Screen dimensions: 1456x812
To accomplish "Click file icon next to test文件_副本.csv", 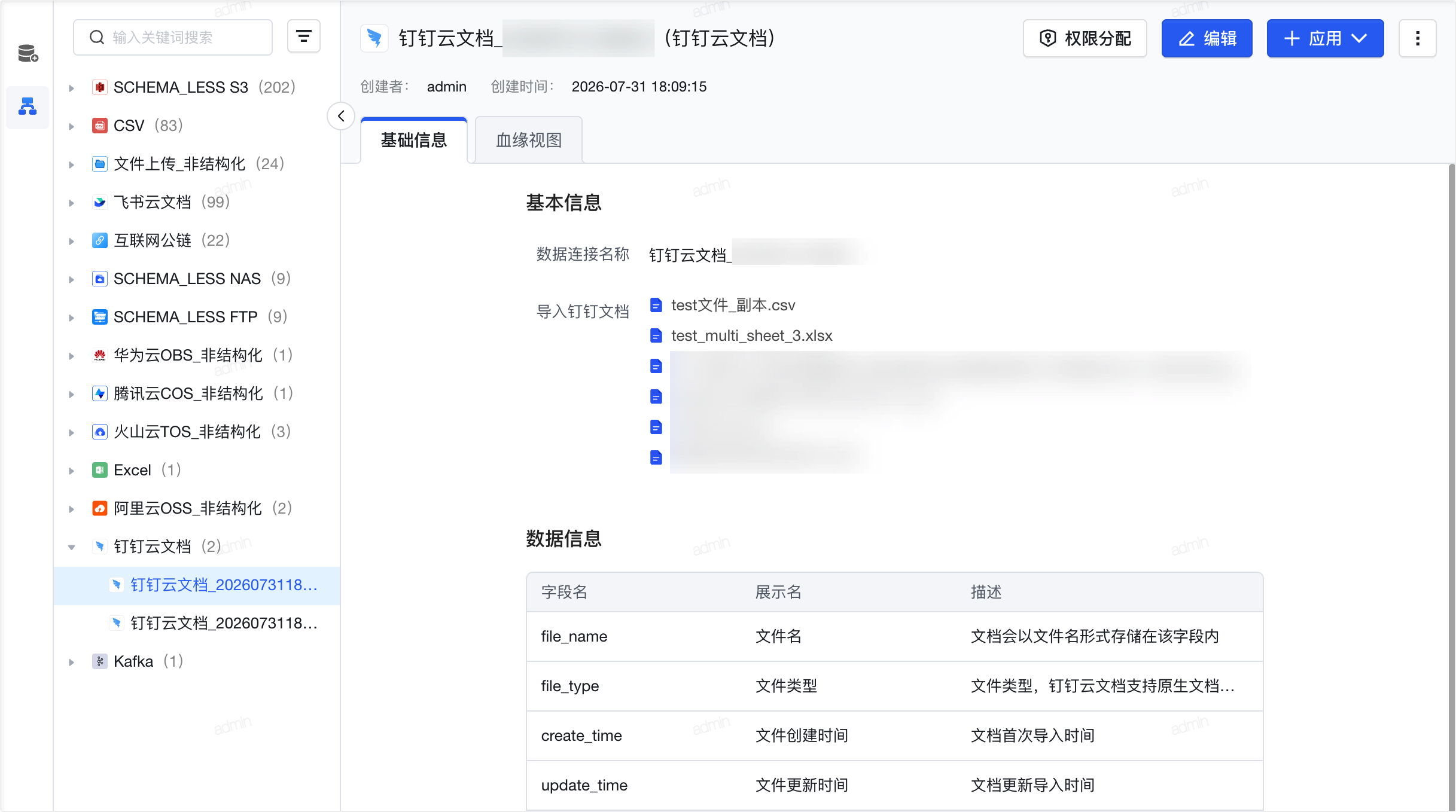I will 656,305.
